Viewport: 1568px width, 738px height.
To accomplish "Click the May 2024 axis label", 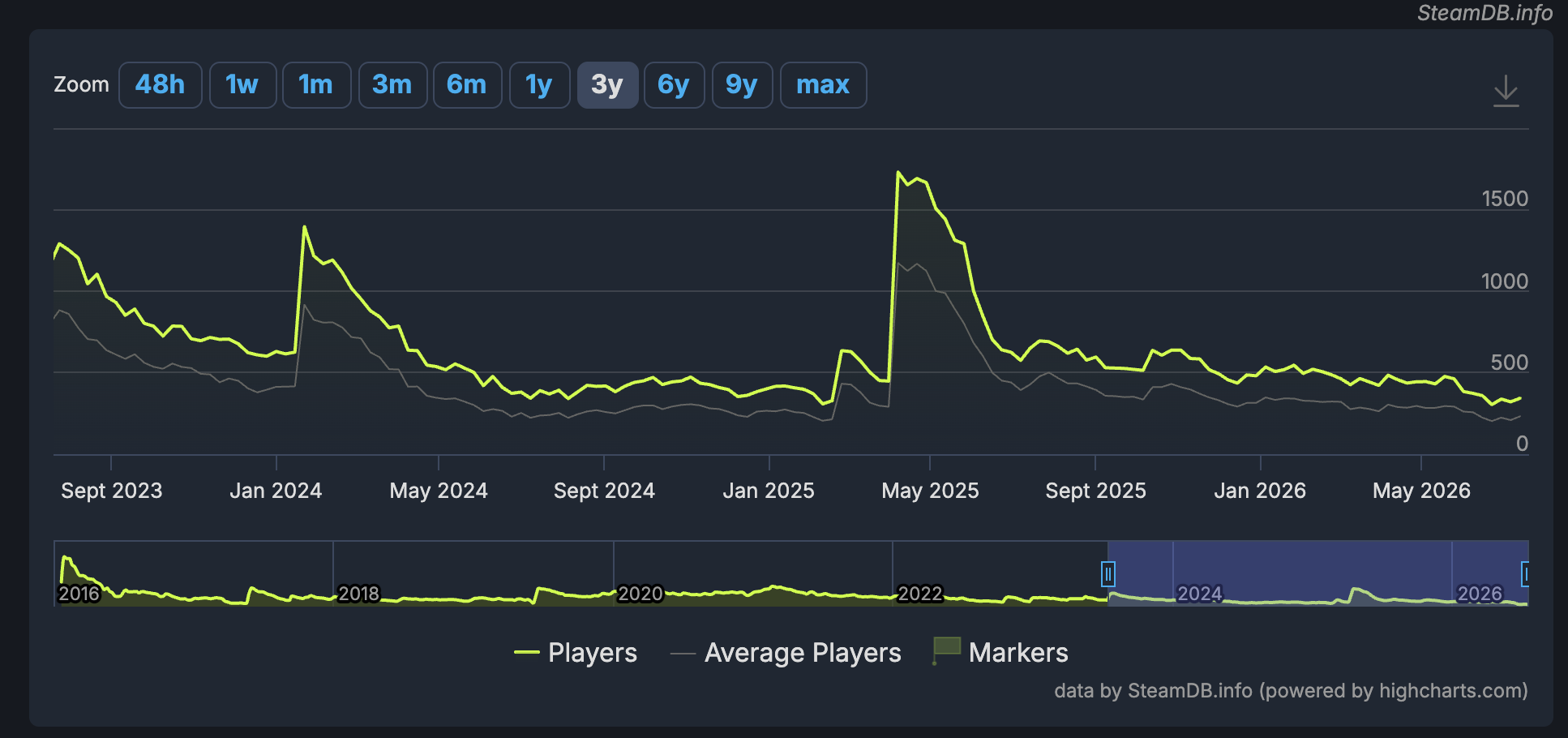I will point(439,491).
